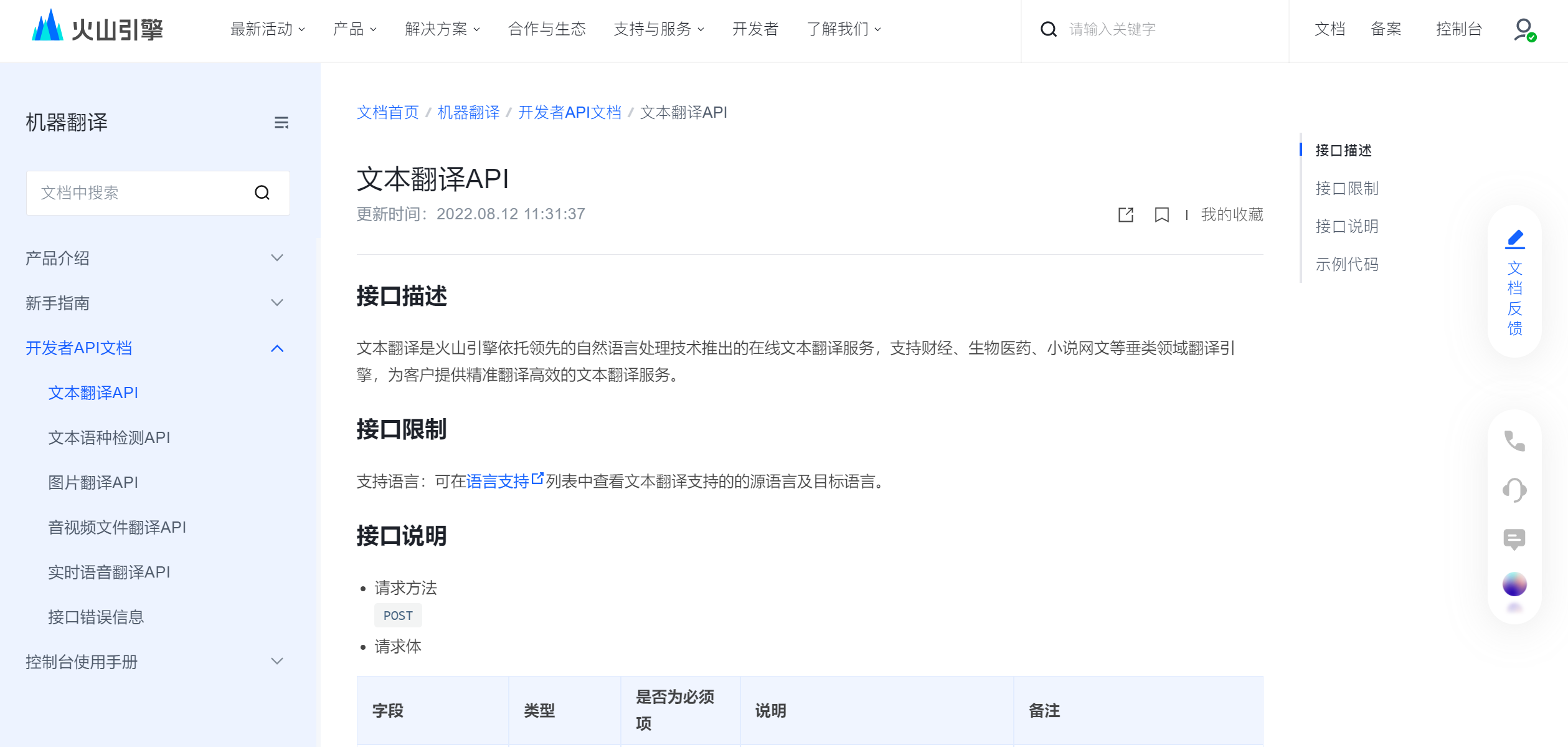The height and width of the screenshot is (747, 1568).
Task: Go to 开发者API文档 breadcrumb link
Action: click(570, 112)
